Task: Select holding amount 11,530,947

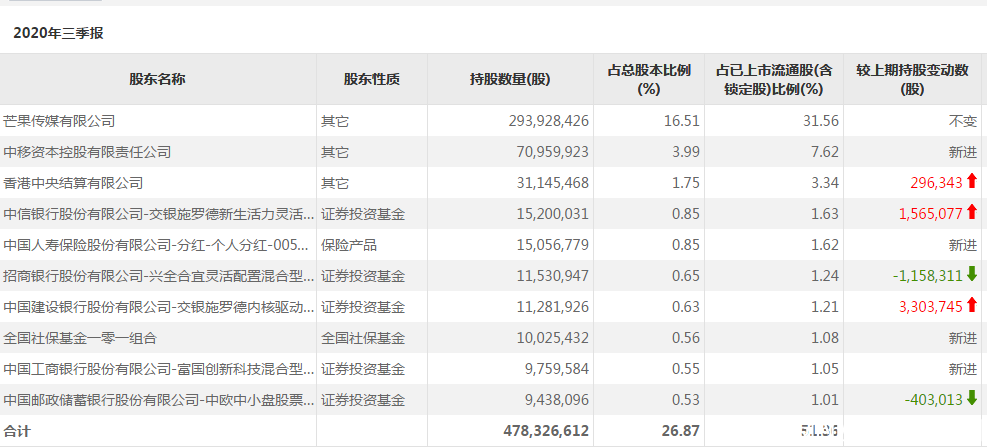Action: coord(552,276)
